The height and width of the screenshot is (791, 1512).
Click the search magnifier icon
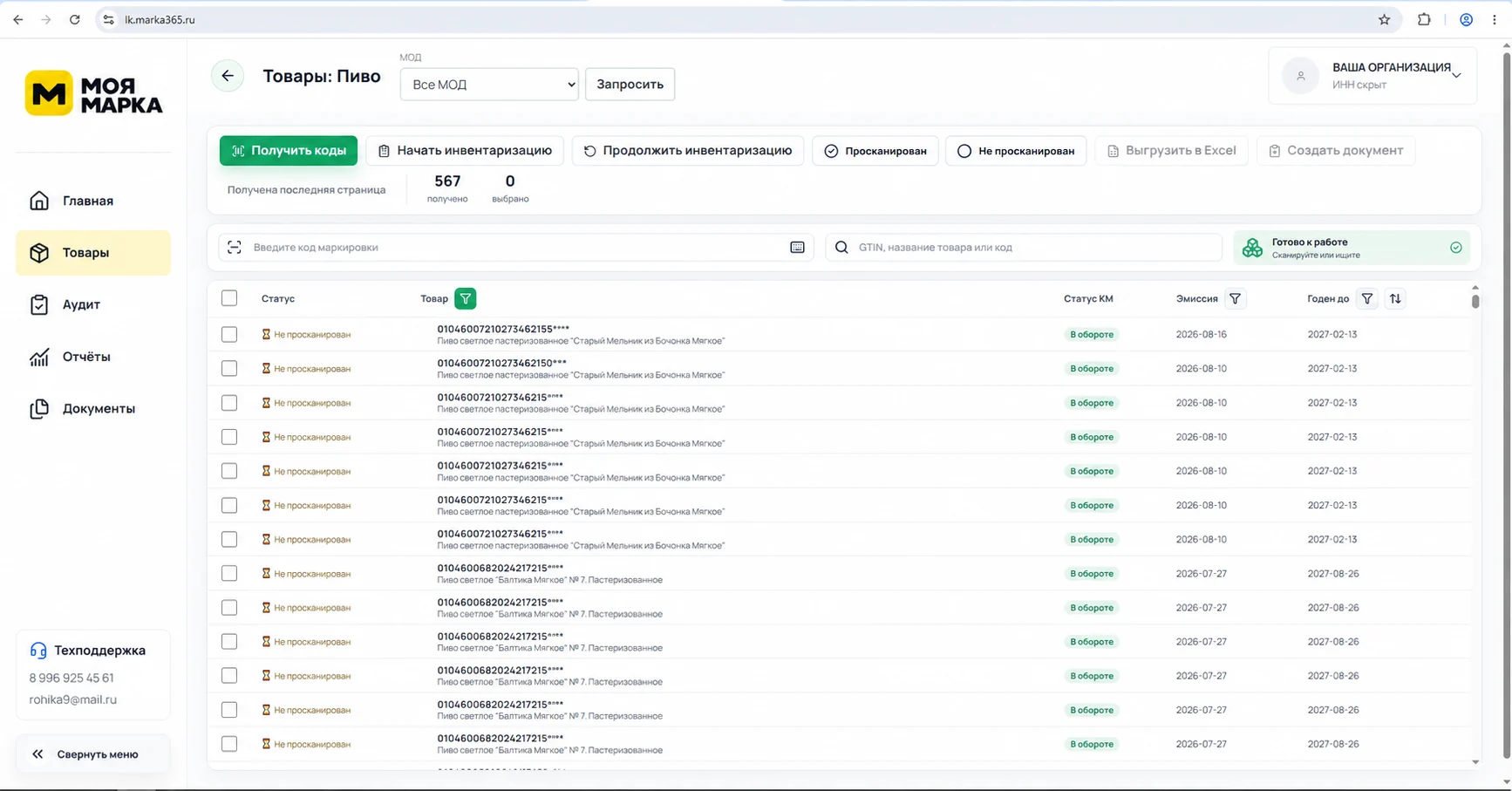841,248
